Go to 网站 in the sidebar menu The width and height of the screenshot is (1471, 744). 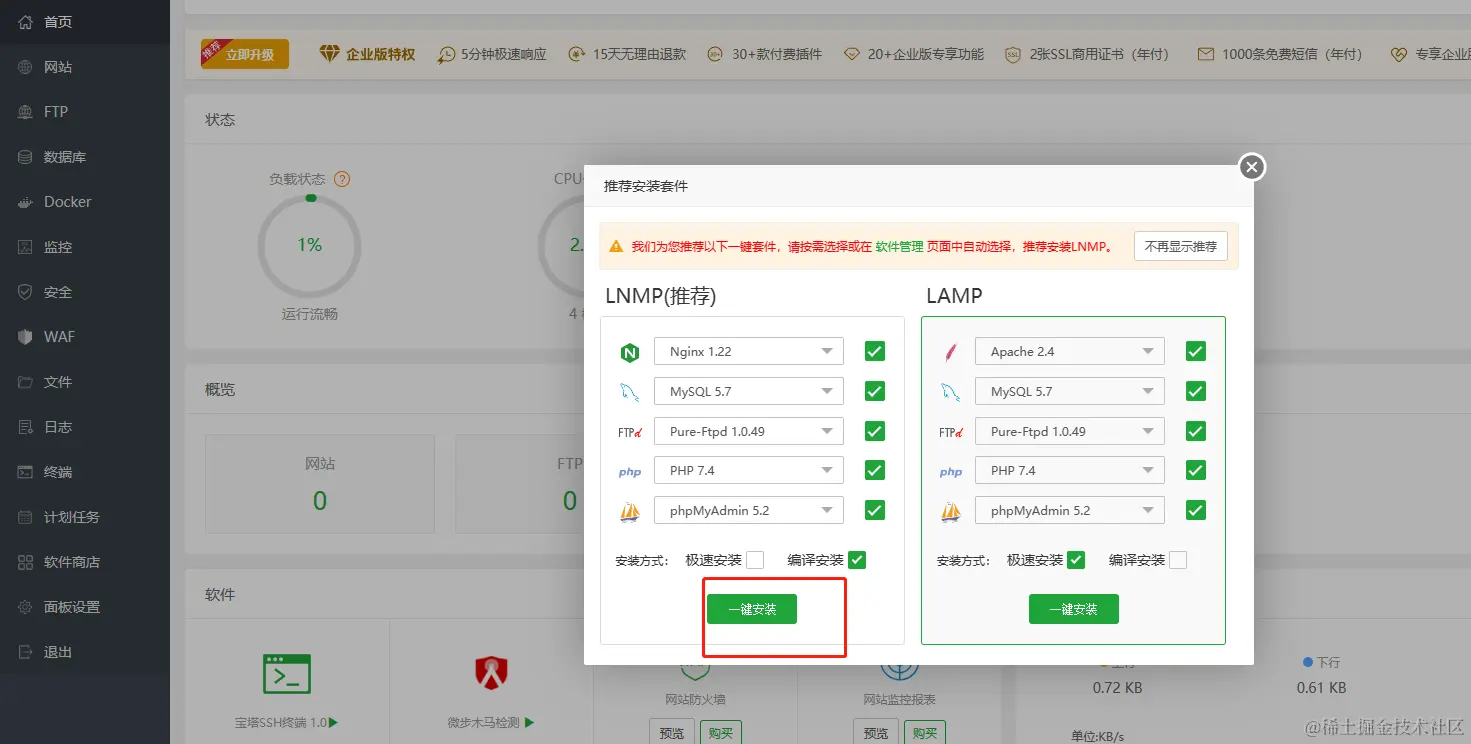pyautogui.click(x=85, y=67)
